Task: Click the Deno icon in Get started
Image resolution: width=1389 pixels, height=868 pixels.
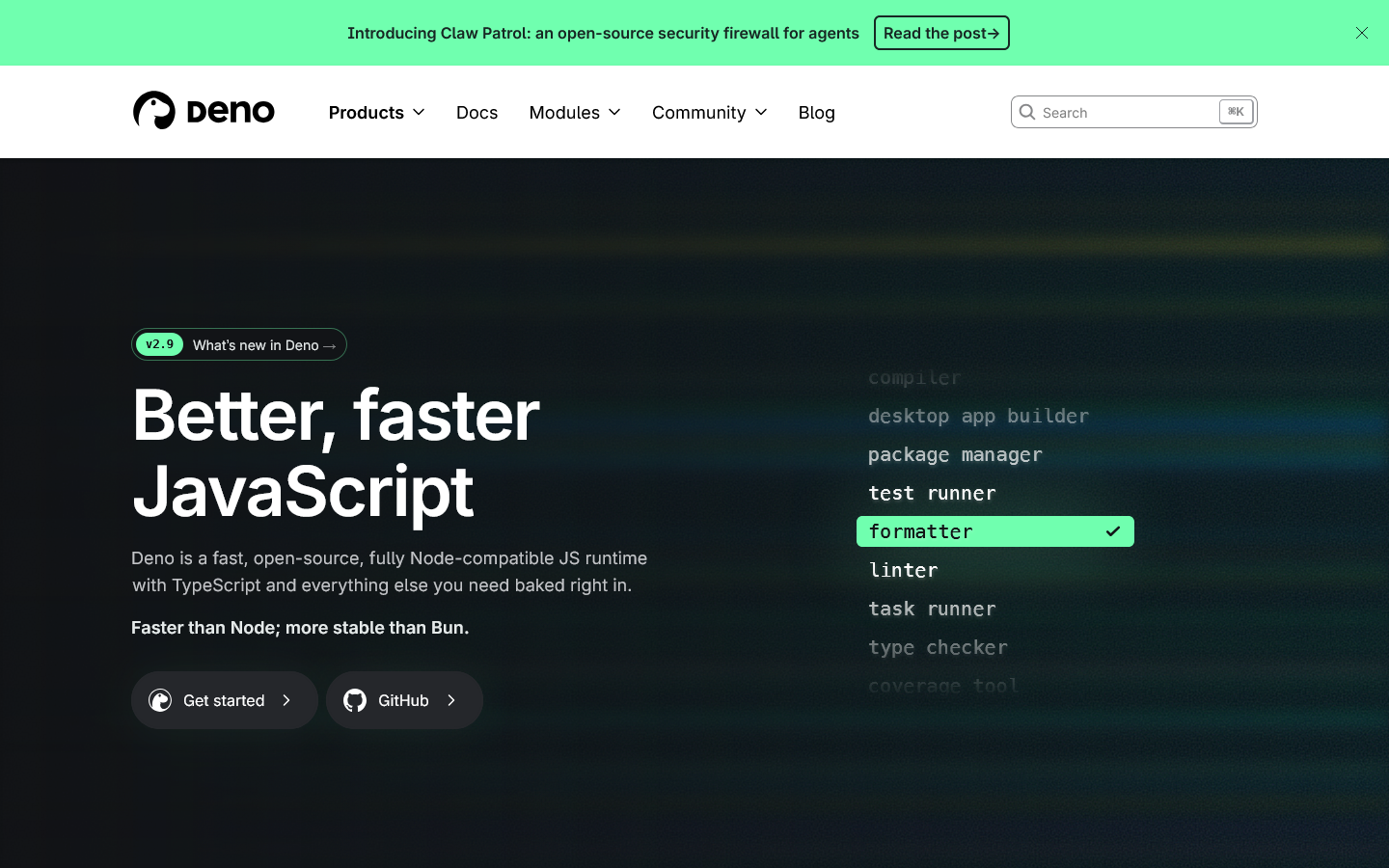Action: tap(160, 700)
